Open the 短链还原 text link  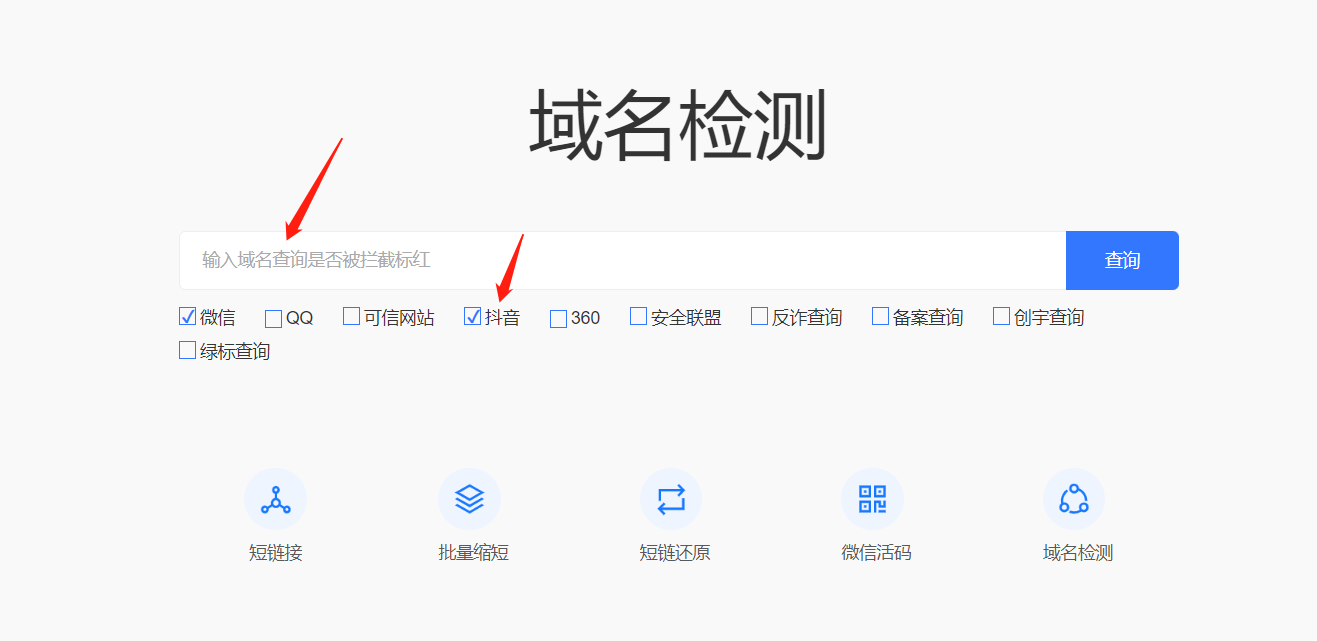675,553
